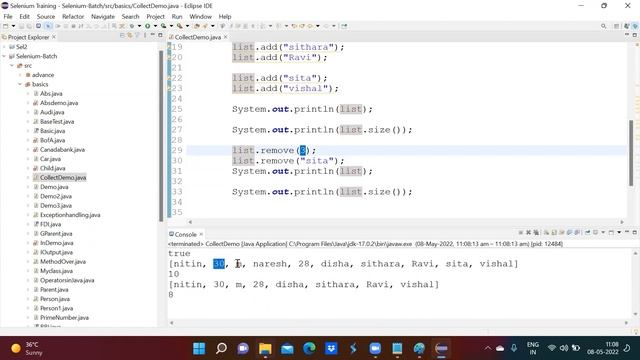
Task: Click the Save toolbar icon
Action: click(x=21, y=26)
